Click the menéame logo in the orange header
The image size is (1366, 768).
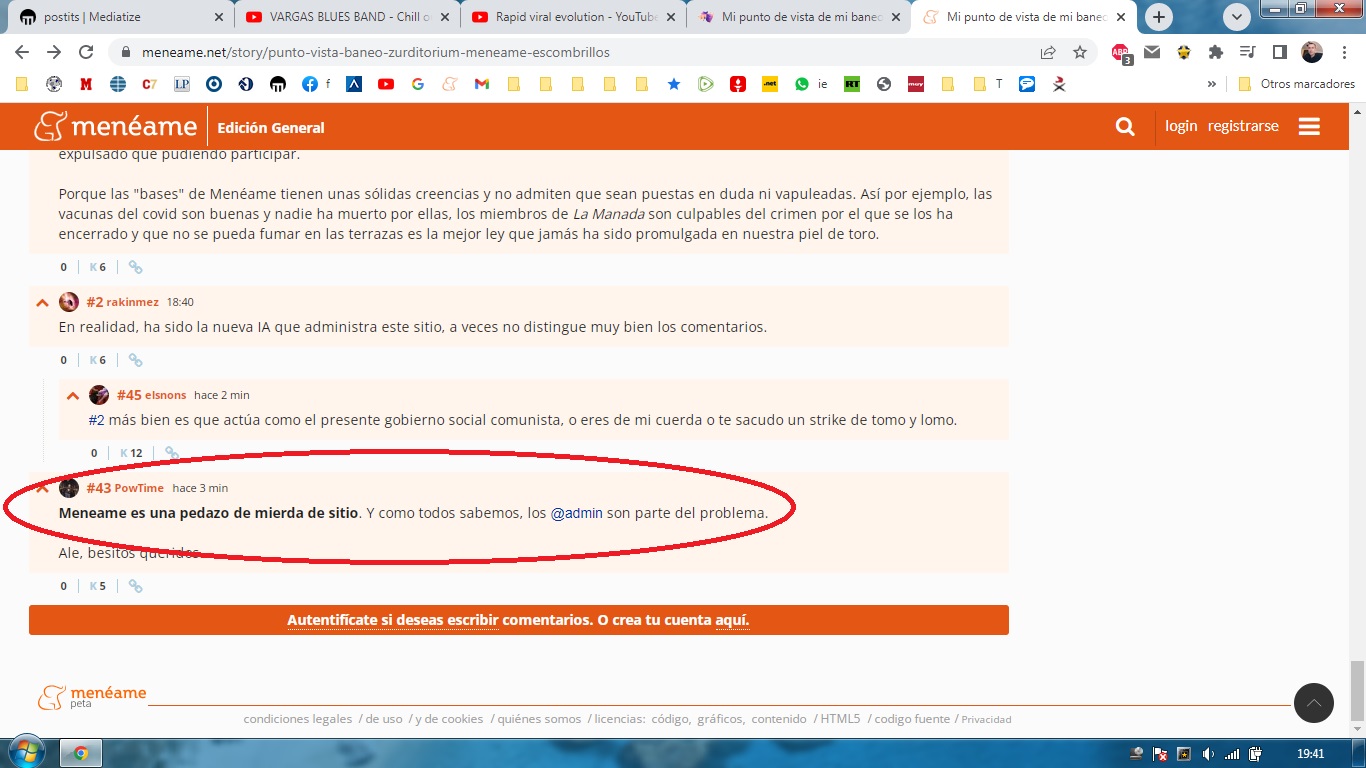click(115, 127)
